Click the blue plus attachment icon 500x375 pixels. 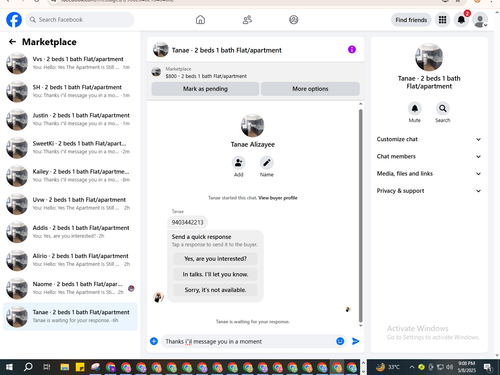[154, 341]
